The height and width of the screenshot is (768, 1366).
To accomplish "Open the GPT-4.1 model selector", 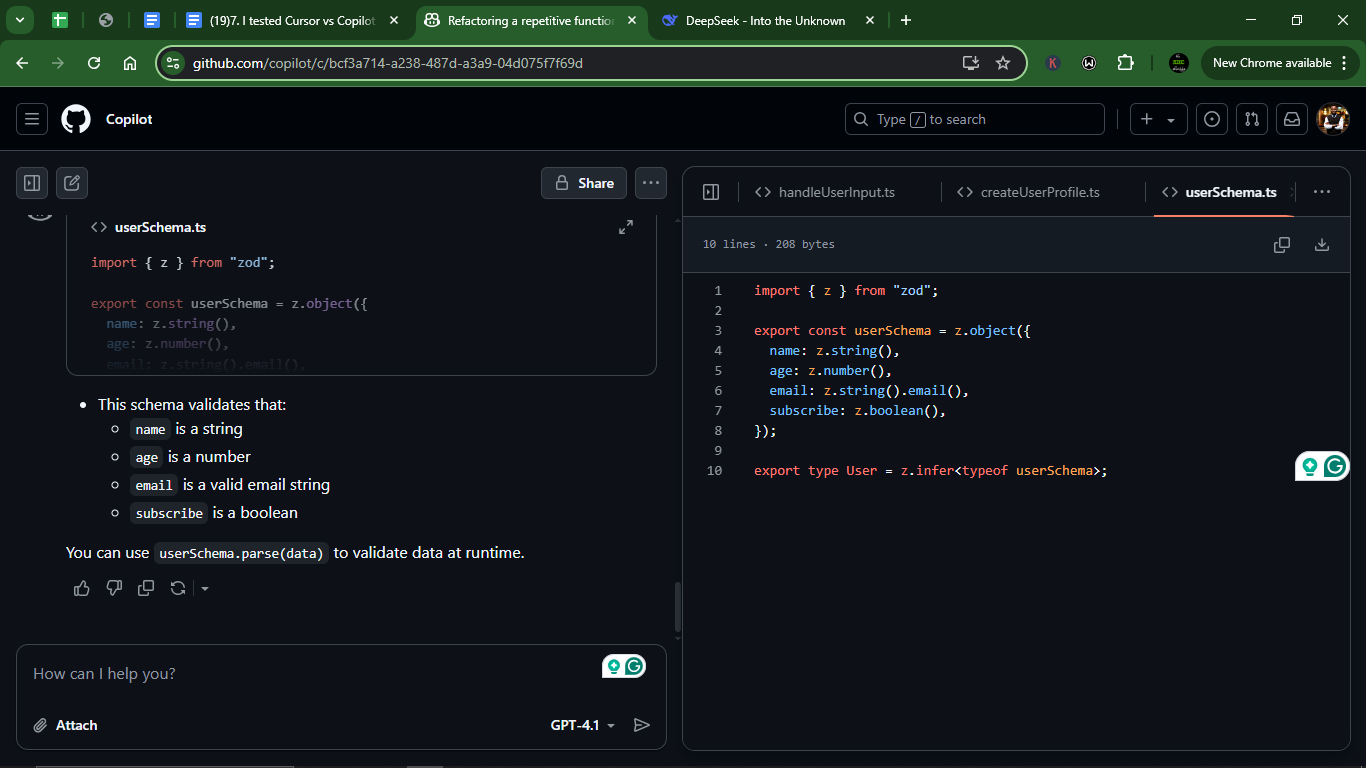I will 583,725.
